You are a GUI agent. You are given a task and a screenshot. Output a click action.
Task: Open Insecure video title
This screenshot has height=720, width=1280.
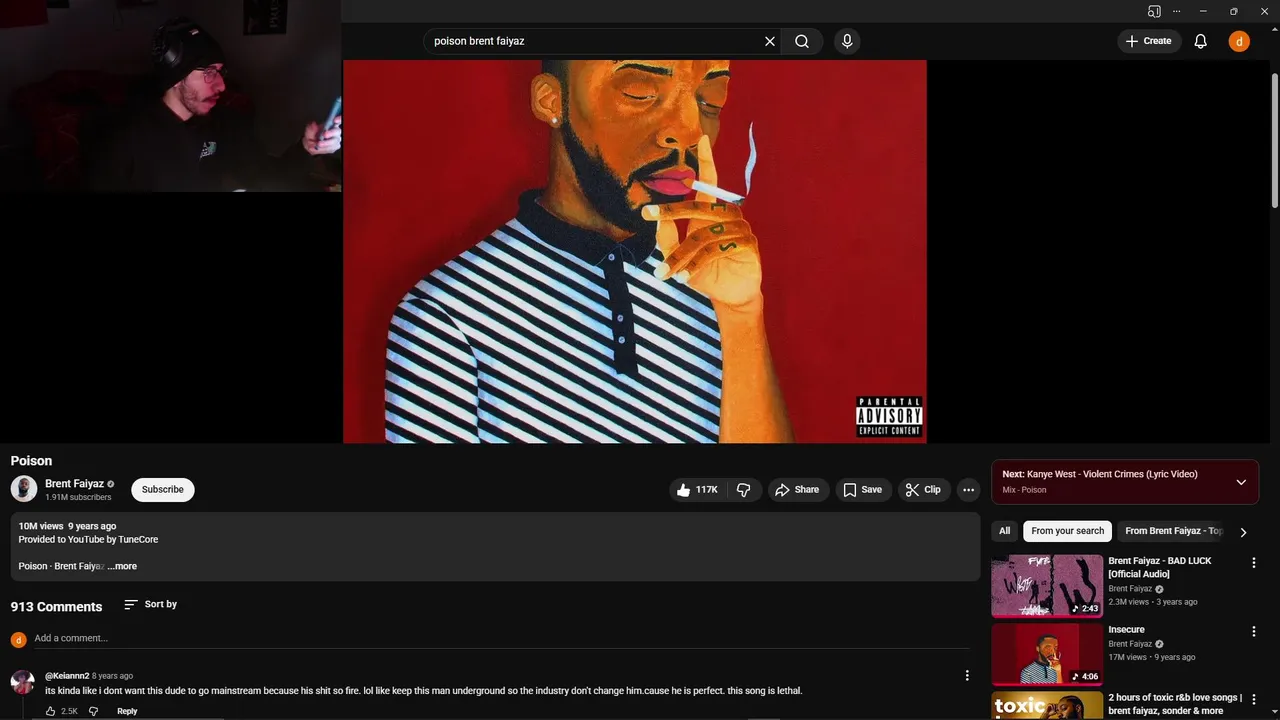click(1126, 630)
